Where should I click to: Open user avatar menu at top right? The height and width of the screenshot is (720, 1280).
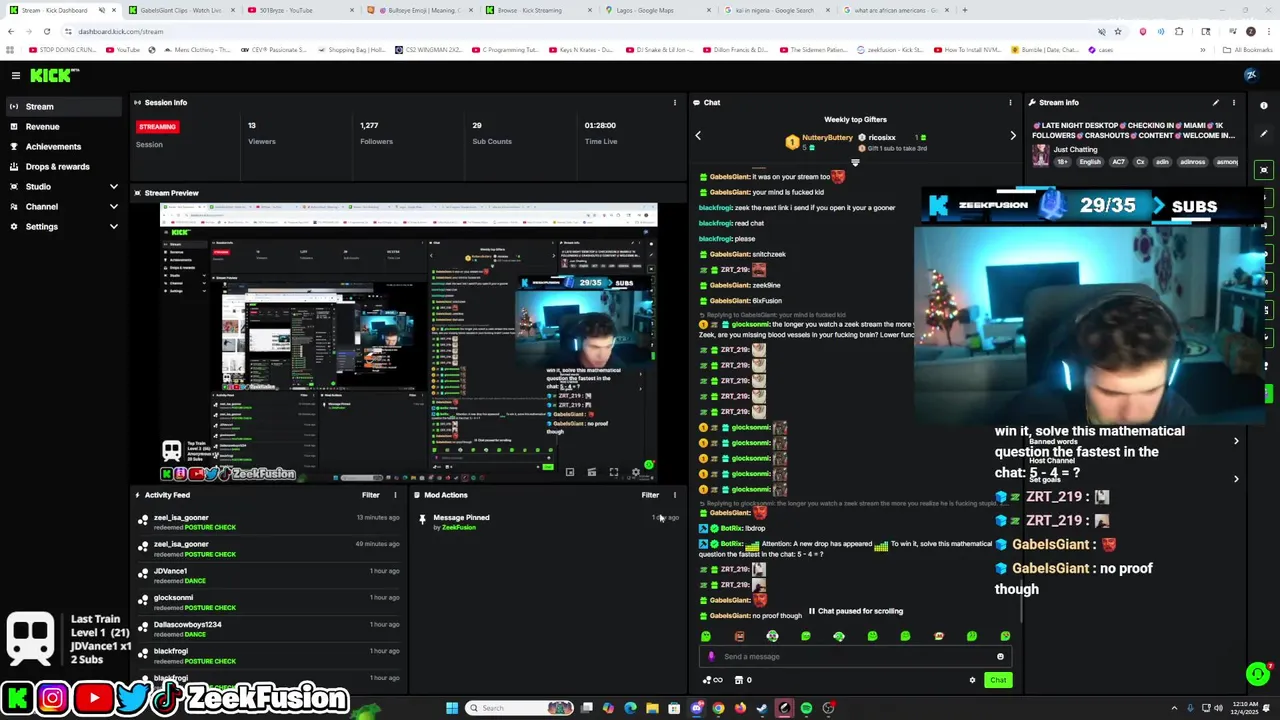point(1250,75)
